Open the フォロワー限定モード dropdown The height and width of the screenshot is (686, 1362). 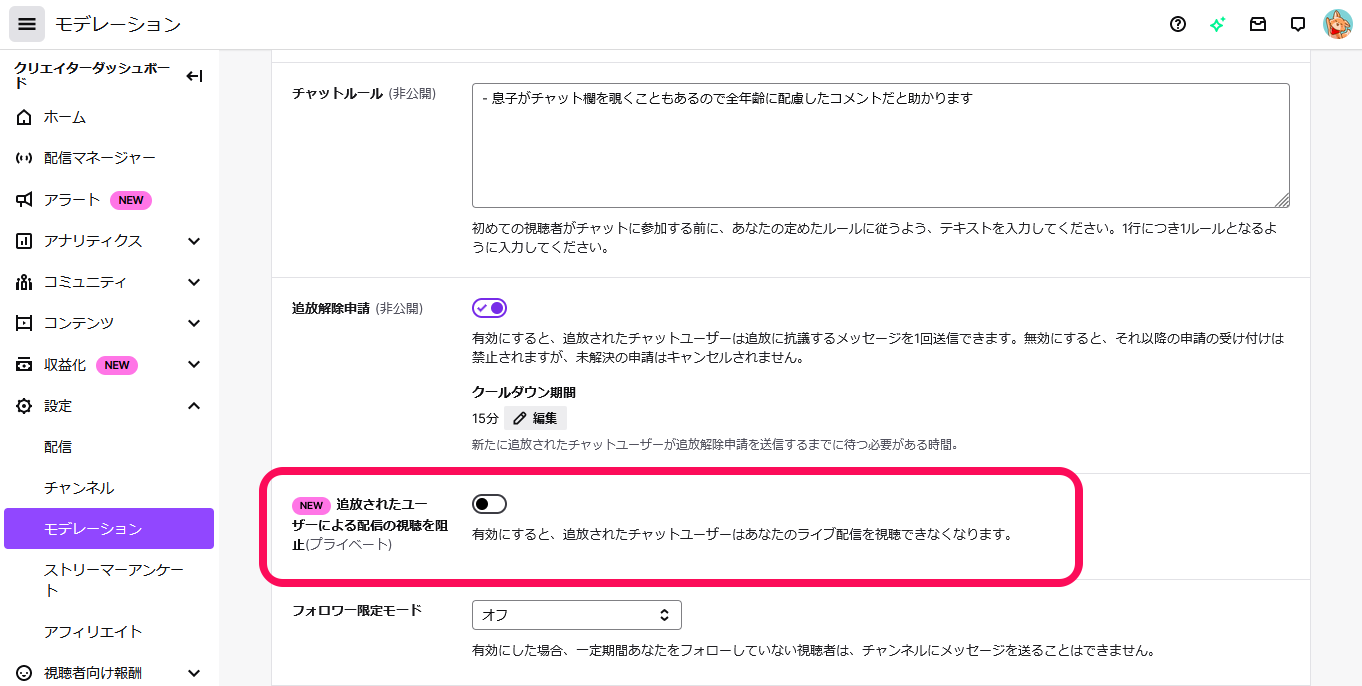[576, 615]
